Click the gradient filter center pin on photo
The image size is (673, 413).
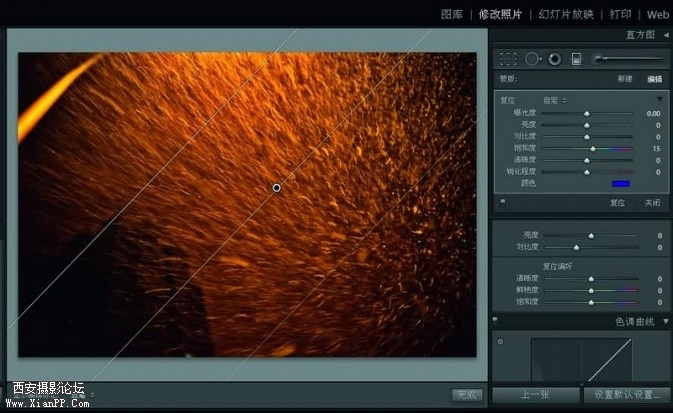[277, 188]
